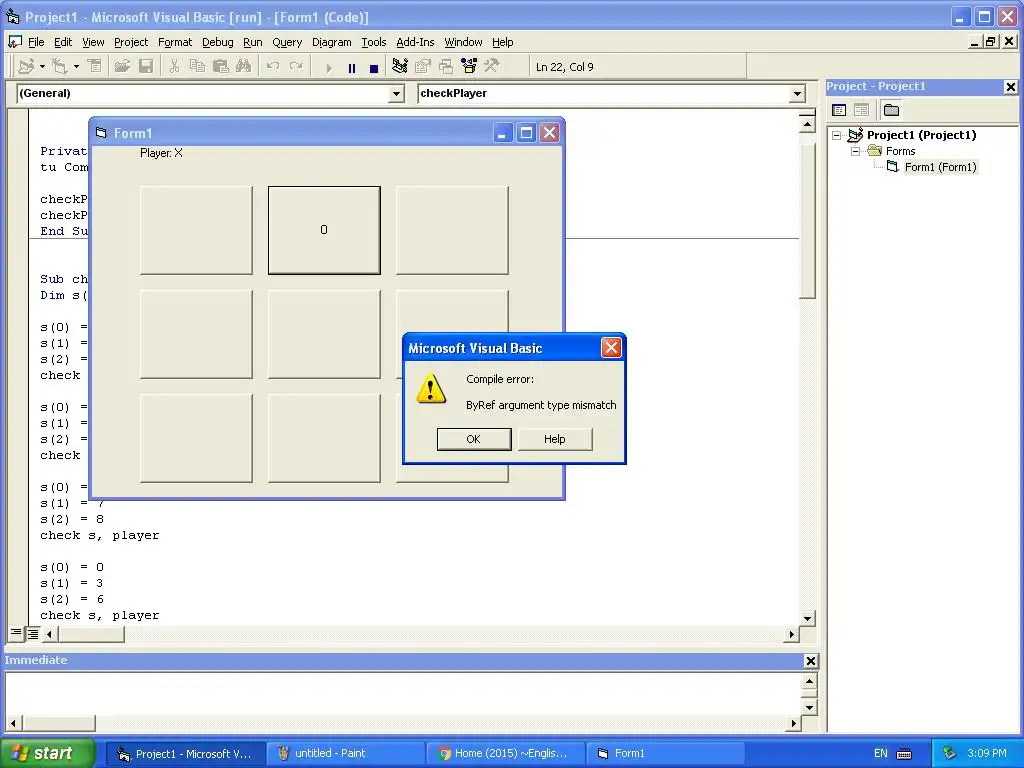
Task: Click code window scroll-right arrow
Action: (792, 633)
